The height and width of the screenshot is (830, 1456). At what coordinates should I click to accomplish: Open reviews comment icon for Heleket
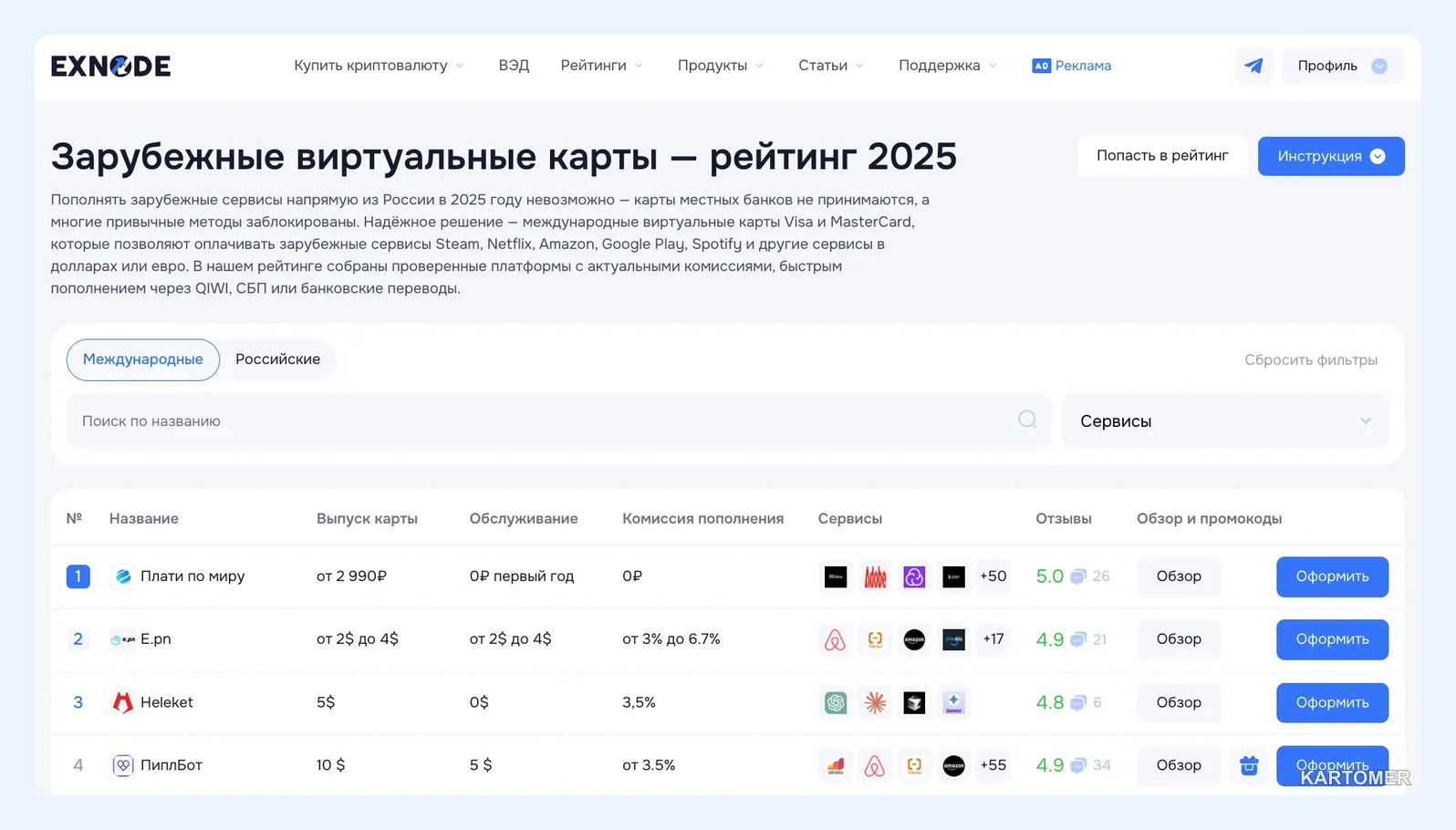(1078, 702)
